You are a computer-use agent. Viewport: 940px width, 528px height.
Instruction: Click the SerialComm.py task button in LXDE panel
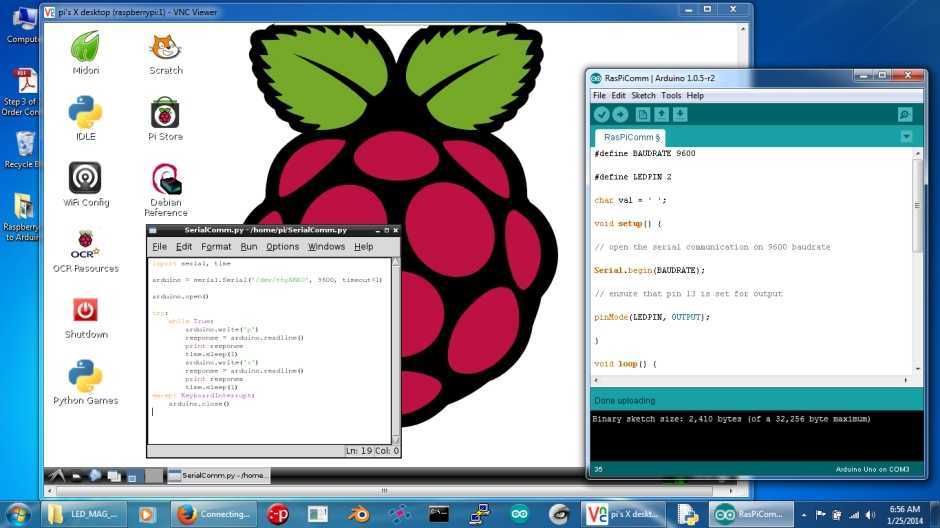coord(218,475)
